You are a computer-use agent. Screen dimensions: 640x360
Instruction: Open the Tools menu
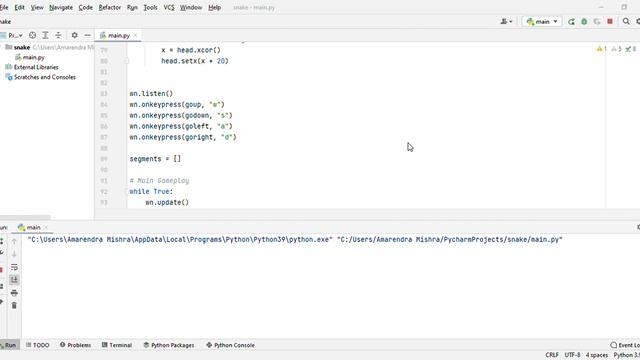[150, 7]
